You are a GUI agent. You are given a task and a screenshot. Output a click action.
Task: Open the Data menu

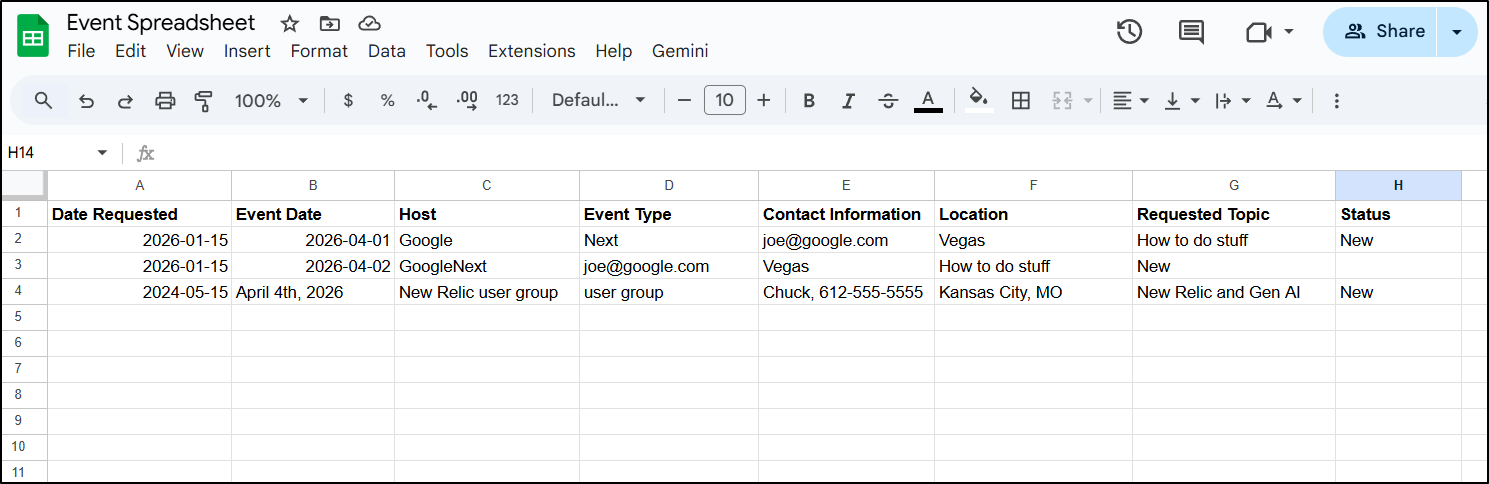coord(387,51)
